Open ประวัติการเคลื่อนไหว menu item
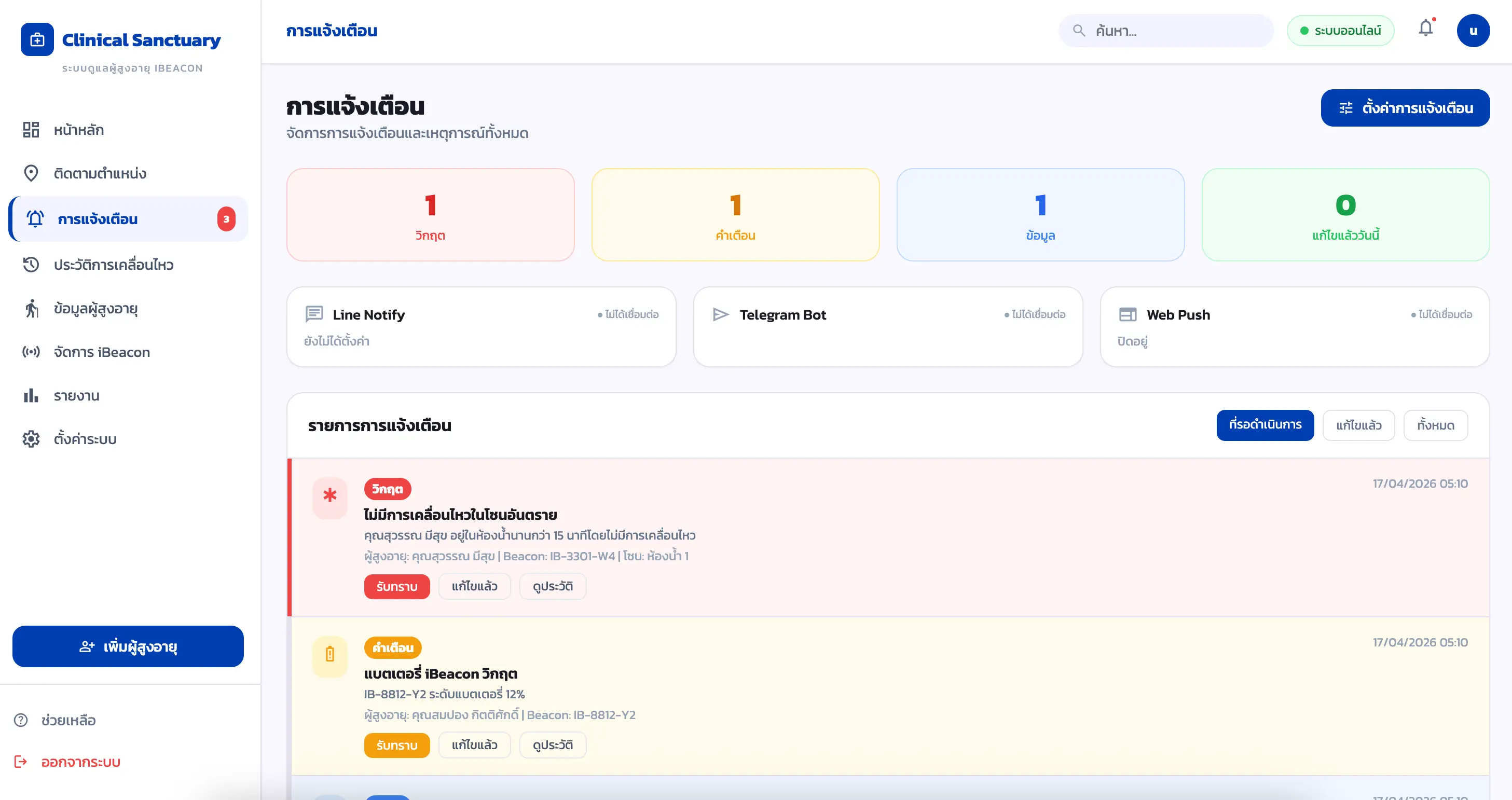This screenshot has width=1512, height=800. 128,265
